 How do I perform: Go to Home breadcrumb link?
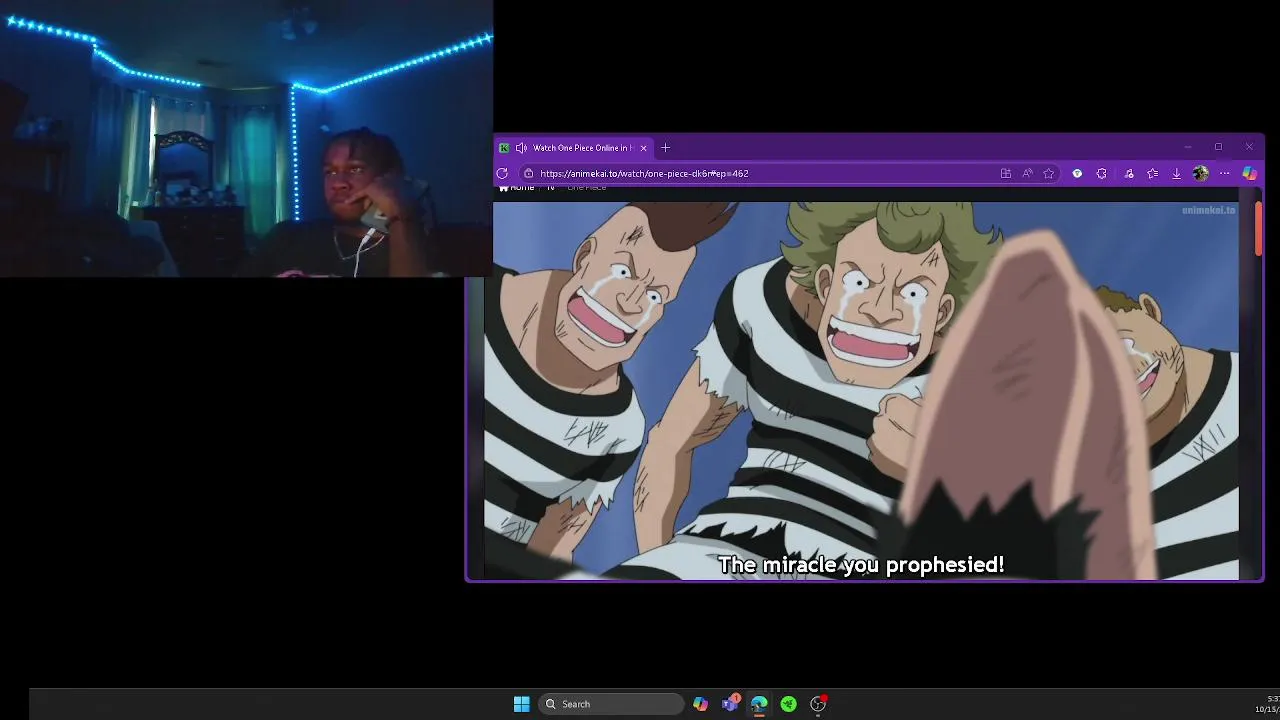click(517, 187)
